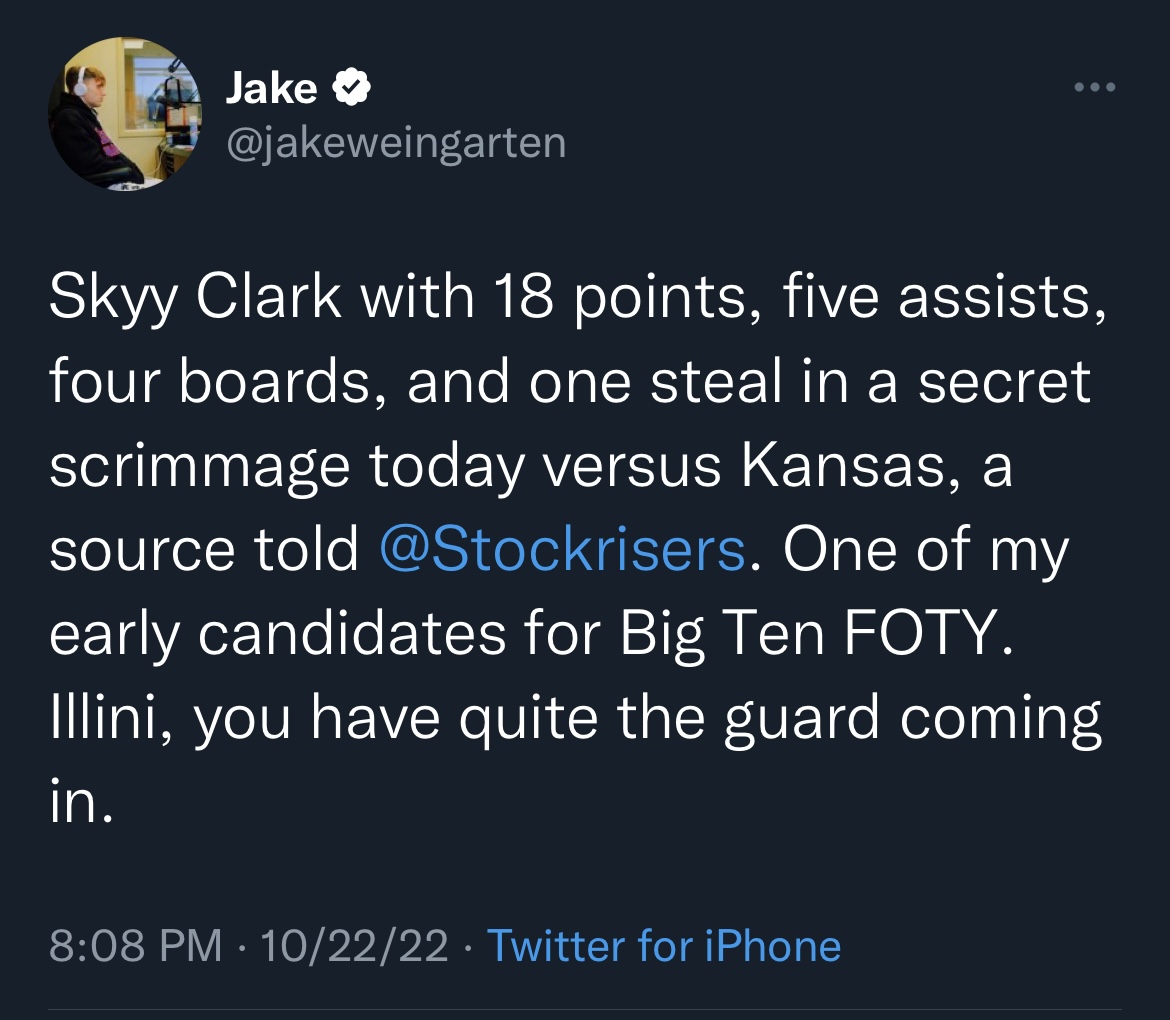Click the blue verified badge beside Jake
The image size is (1170, 1020).
point(351,89)
